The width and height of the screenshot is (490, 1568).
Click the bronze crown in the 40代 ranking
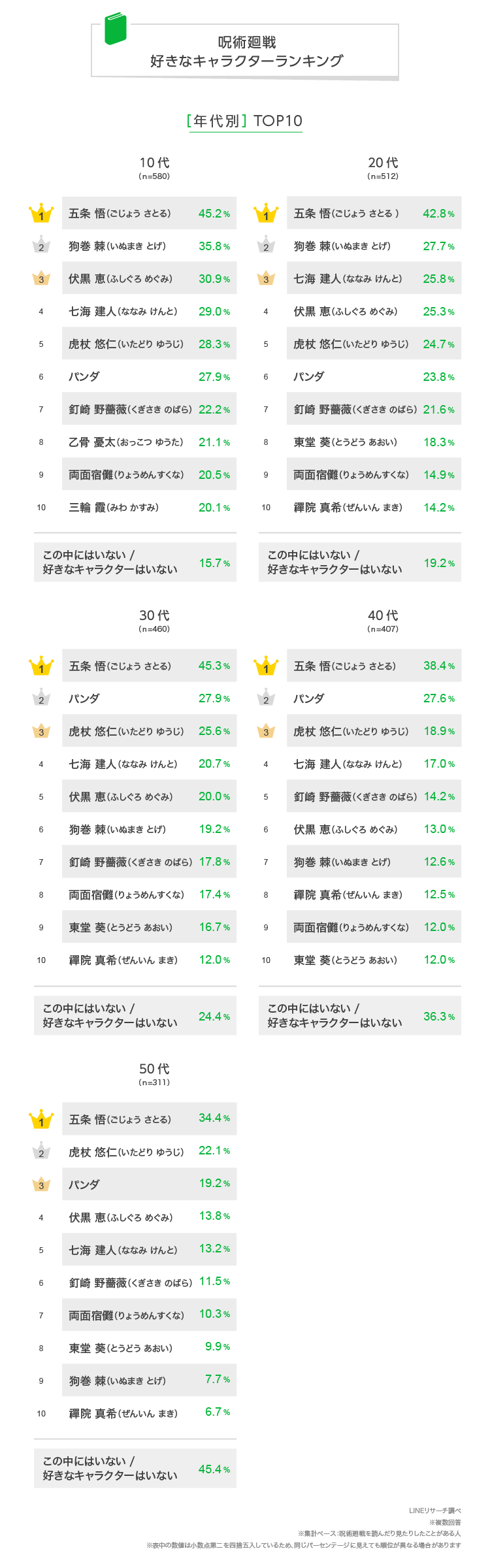click(x=266, y=731)
